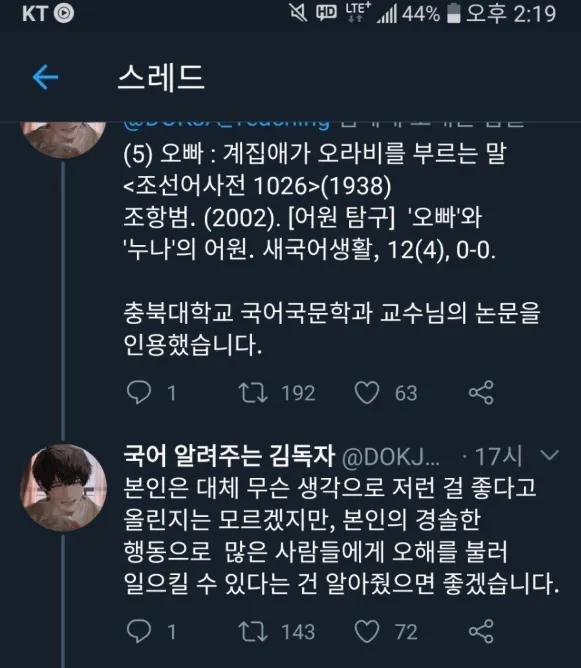Open the tweet options chevron menu
This screenshot has width=581, height=668.
click(x=549, y=455)
